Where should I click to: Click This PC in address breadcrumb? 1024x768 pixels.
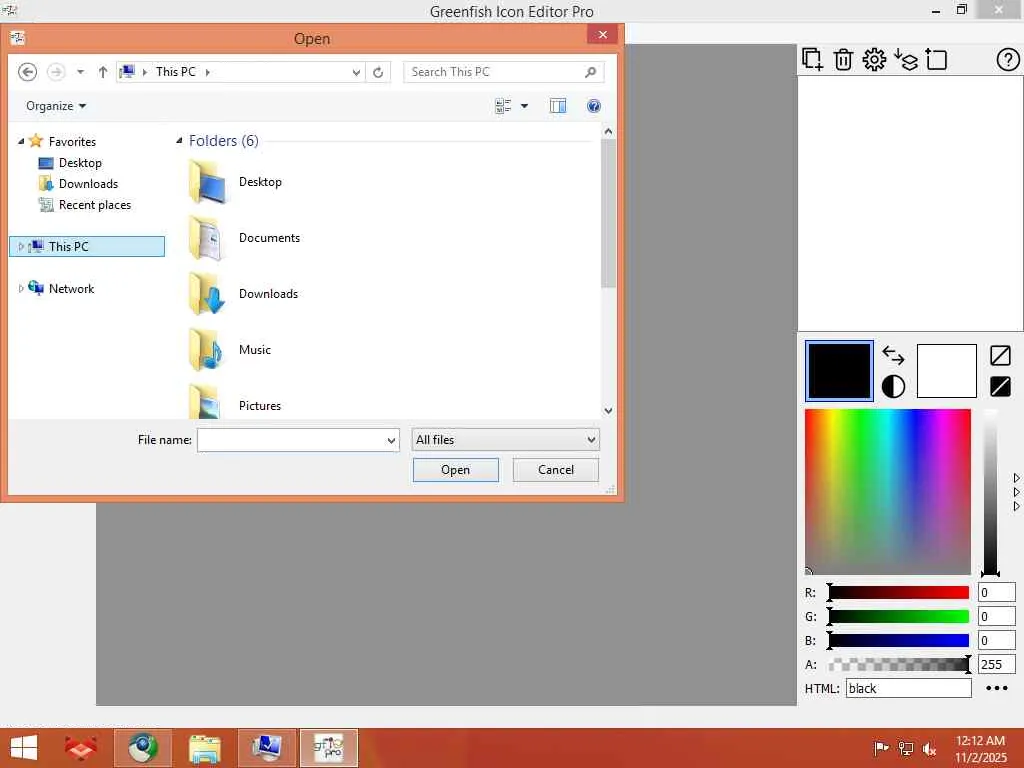176,72
